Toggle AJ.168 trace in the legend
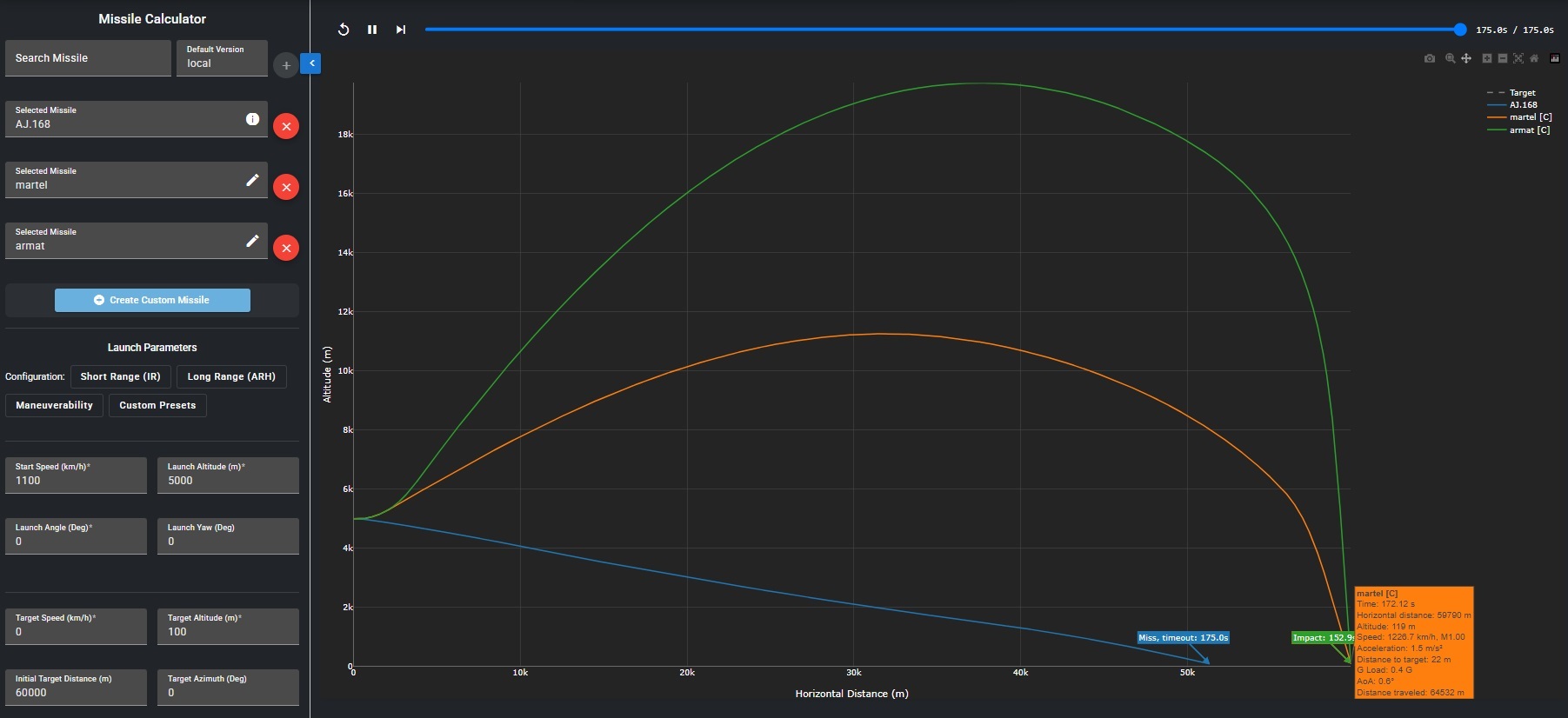This screenshot has width=1568, height=718. tap(1522, 105)
